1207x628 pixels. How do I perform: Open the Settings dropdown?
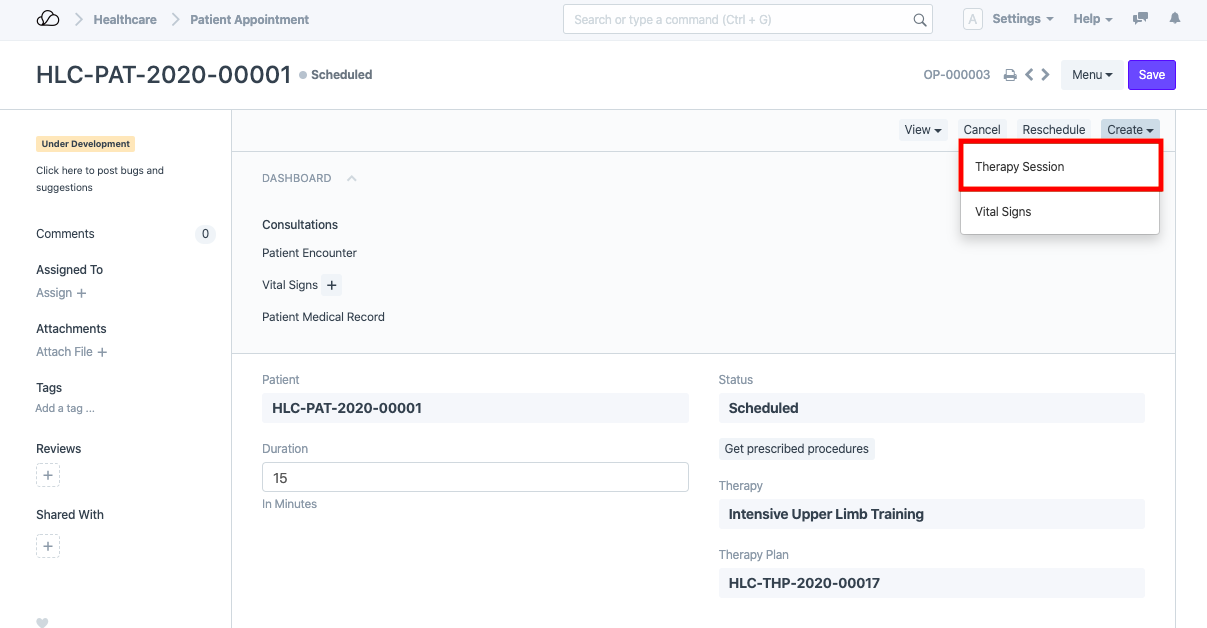[x=1022, y=19]
